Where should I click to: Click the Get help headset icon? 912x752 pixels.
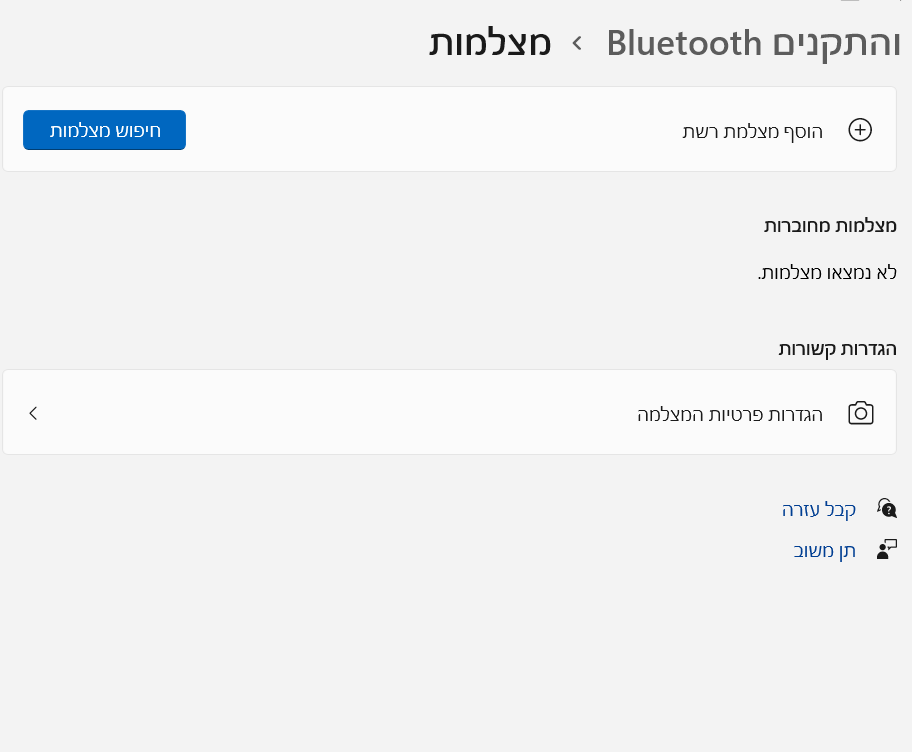tap(886, 508)
